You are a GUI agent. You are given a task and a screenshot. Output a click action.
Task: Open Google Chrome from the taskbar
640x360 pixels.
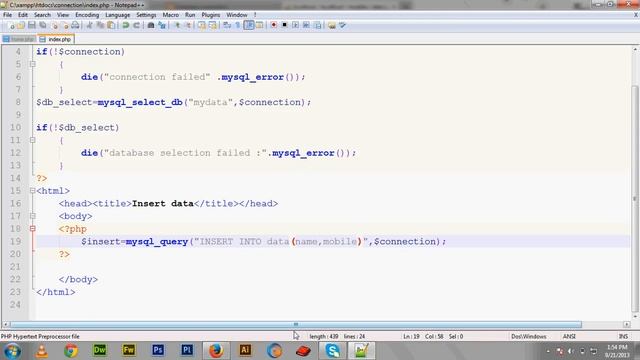coord(71,351)
